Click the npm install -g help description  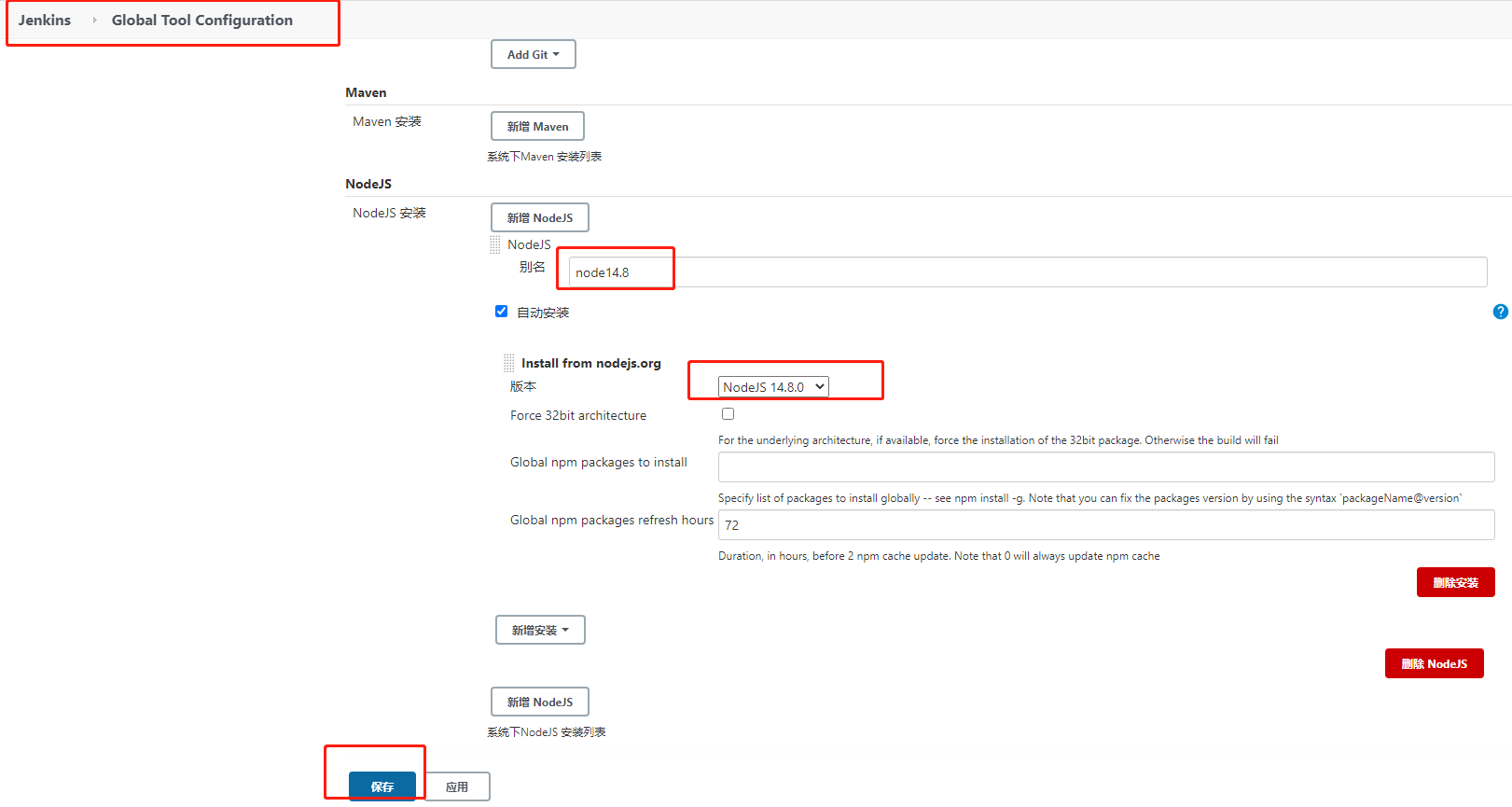click(x=1090, y=498)
